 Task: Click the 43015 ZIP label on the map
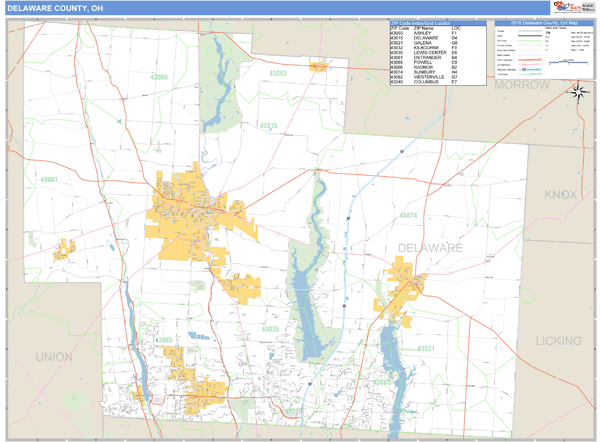(268, 126)
